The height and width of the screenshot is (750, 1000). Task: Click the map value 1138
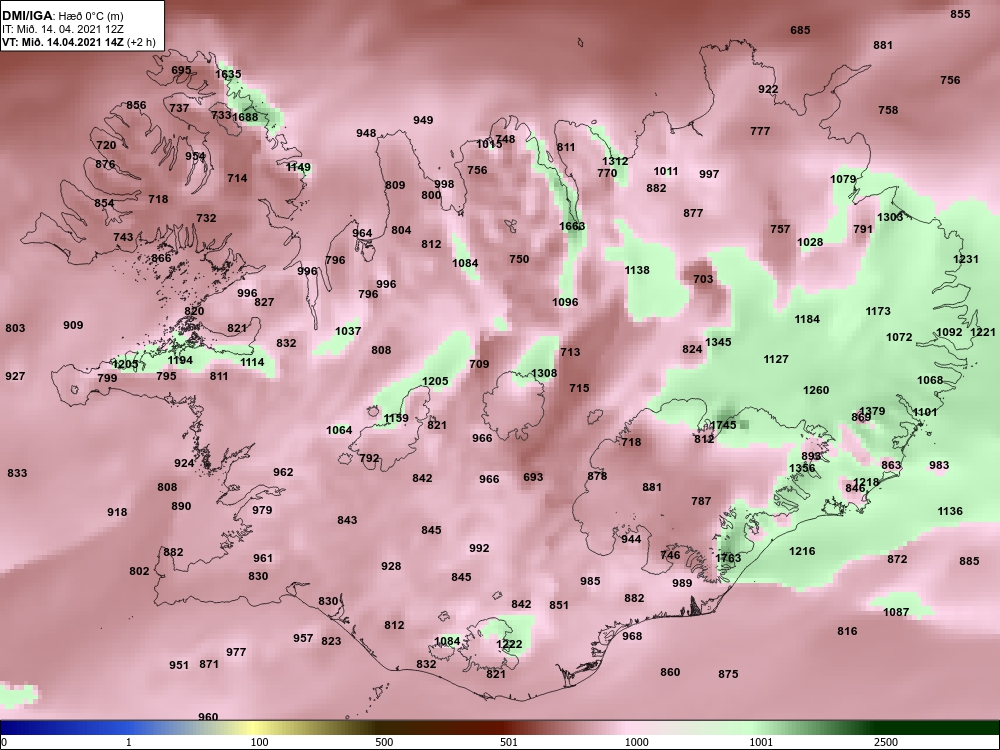(636, 270)
